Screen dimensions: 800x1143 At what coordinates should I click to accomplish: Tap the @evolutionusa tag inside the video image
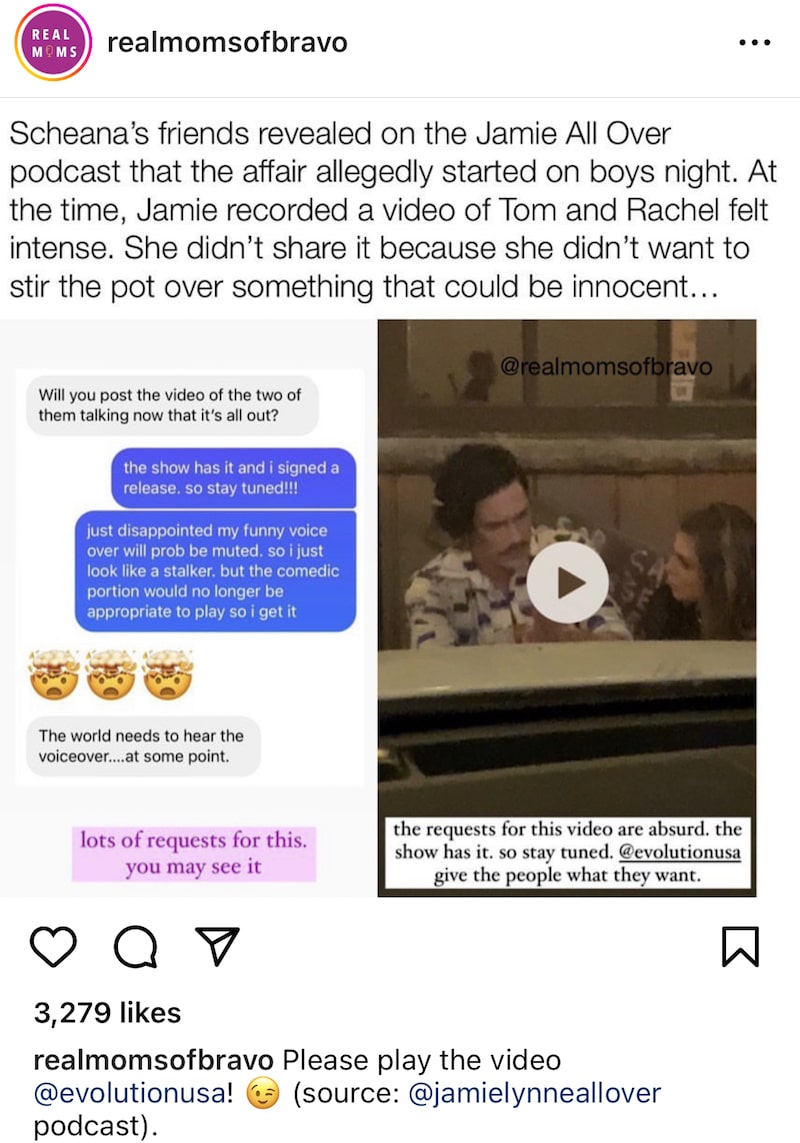click(x=679, y=851)
